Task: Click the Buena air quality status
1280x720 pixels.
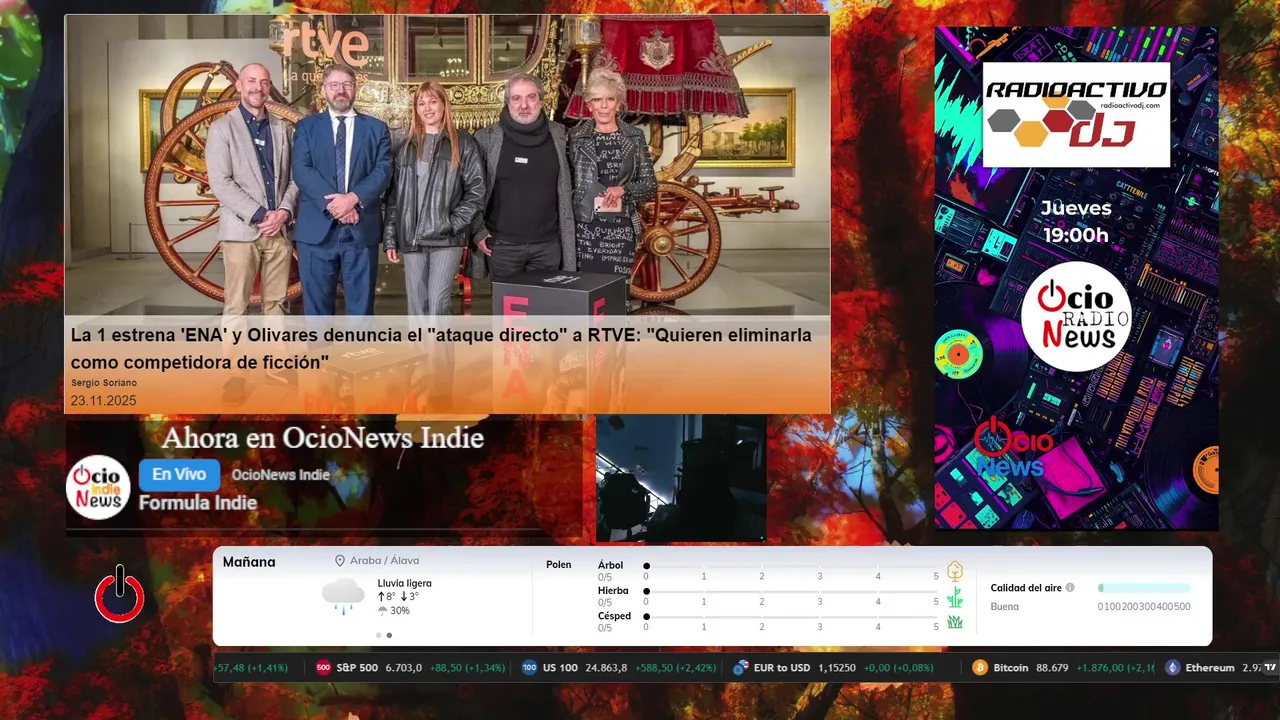Action: click(x=1005, y=607)
